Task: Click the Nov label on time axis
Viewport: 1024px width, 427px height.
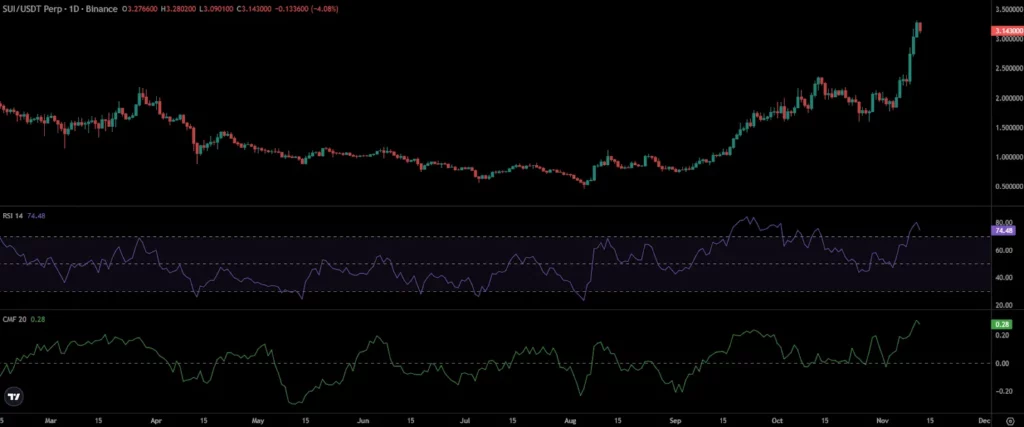Action: [880, 421]
